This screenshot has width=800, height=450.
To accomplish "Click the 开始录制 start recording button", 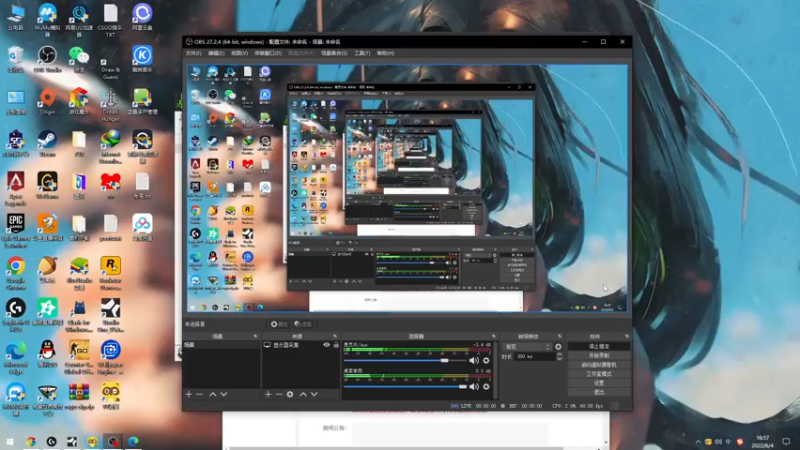I will click(x=599, y=356).
